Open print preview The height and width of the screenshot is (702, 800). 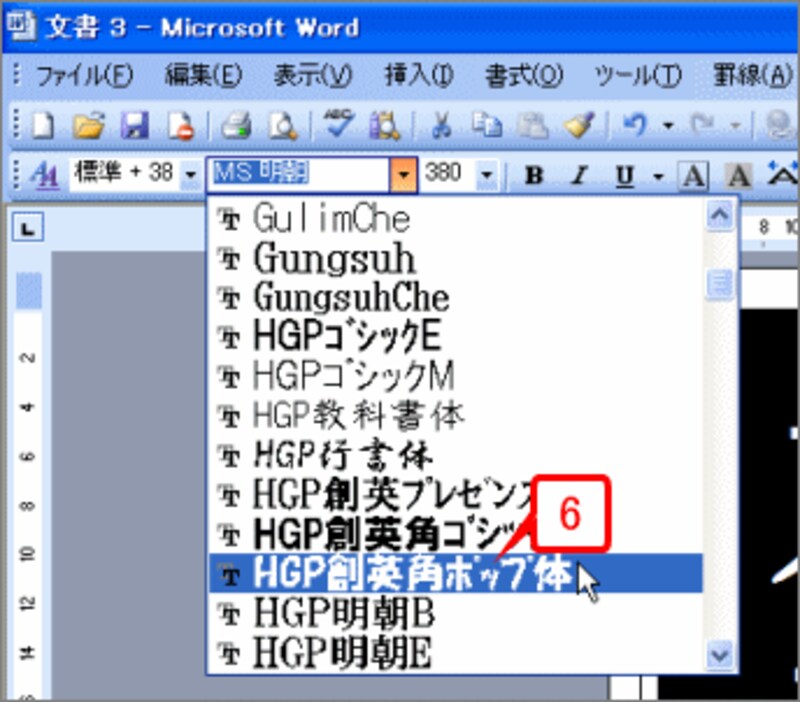[x=285, y=124]
